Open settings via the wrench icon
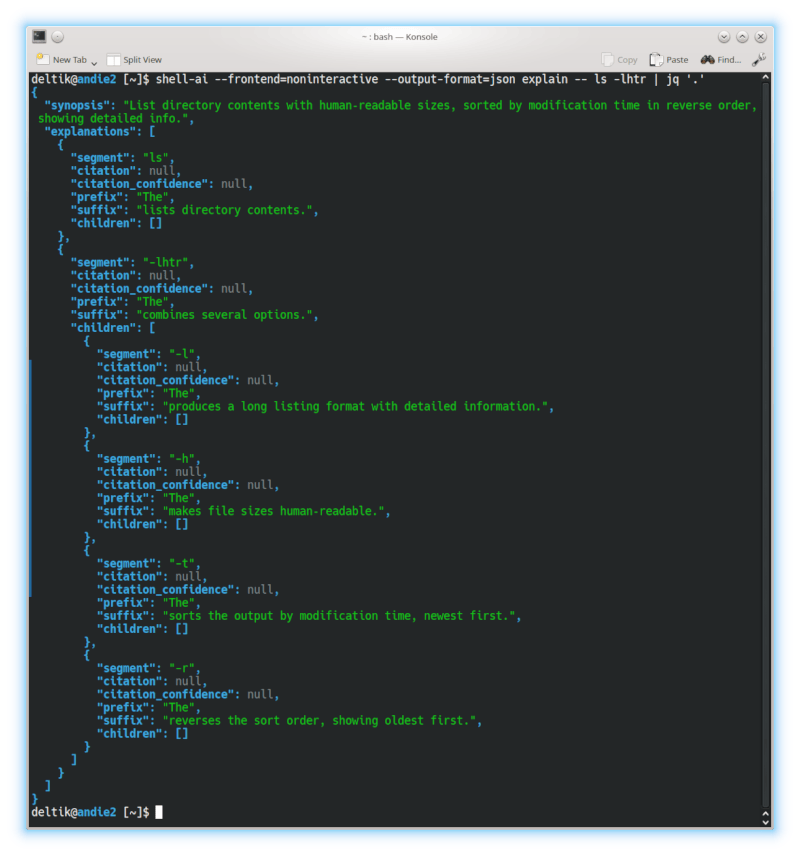 (x=757, y=60)
